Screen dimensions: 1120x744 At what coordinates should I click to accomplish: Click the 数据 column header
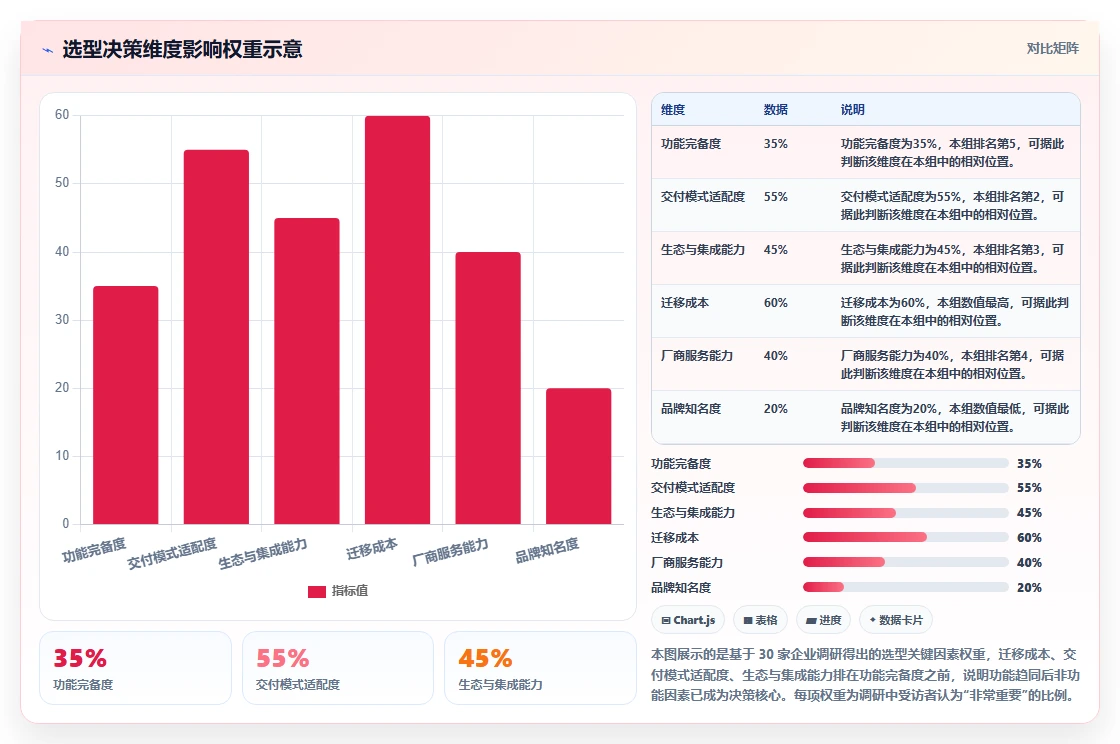point(776,109)
